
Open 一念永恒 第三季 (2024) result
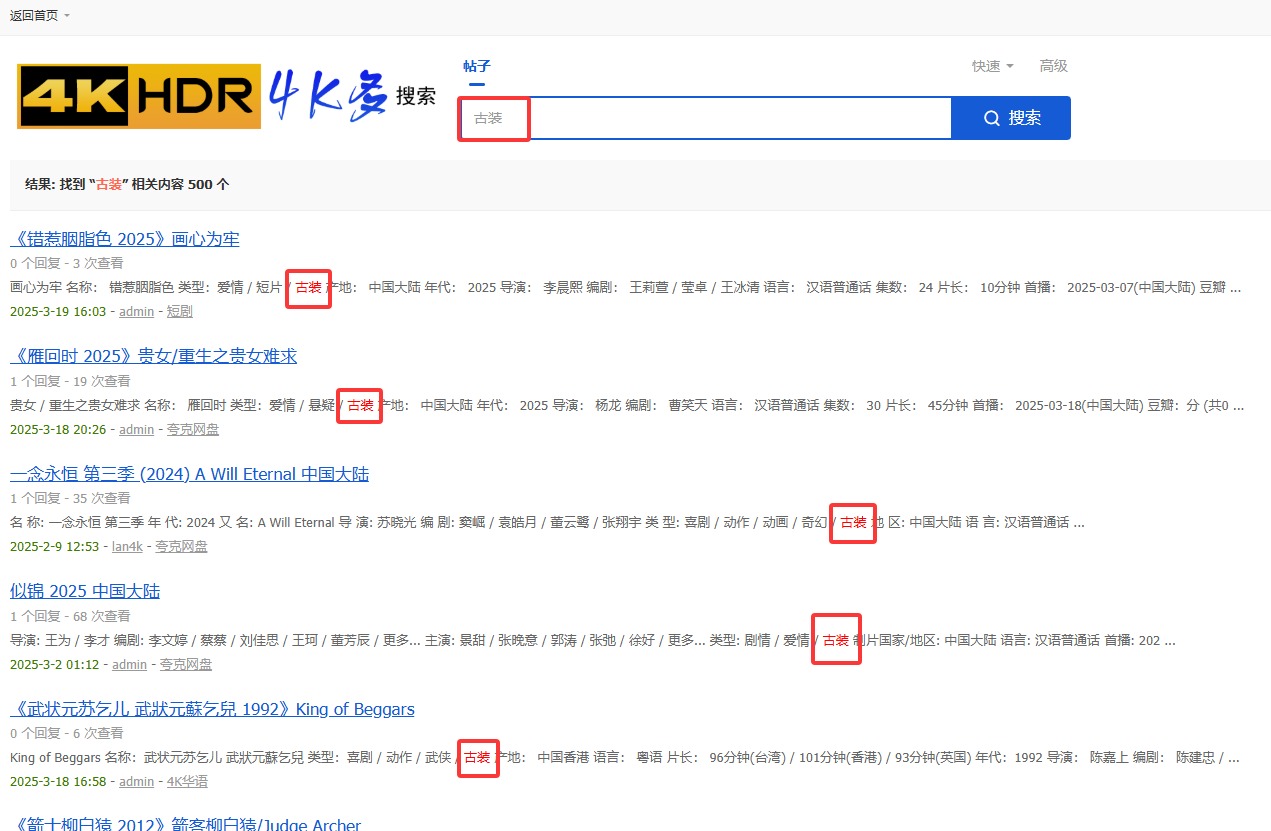point(189,474)
